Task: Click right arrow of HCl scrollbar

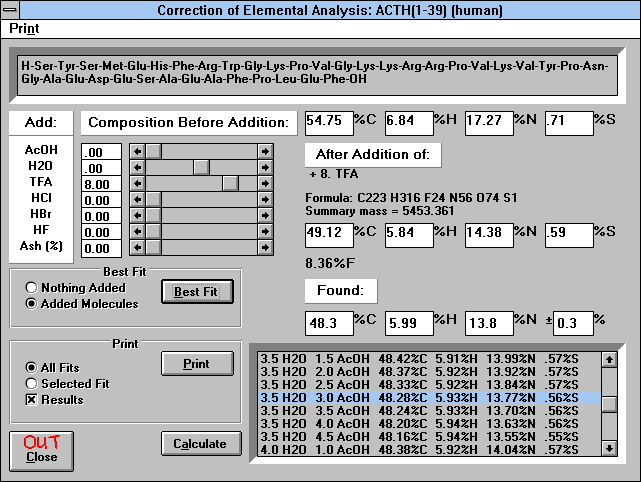Action: coord(265,200)
